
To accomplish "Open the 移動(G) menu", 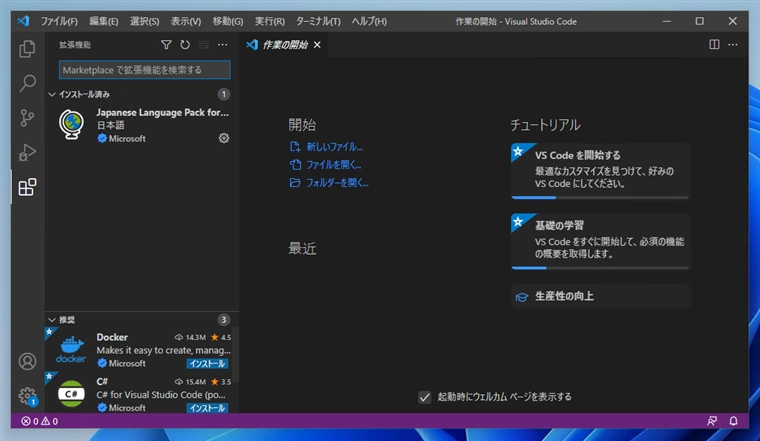I will click(228, 21).
